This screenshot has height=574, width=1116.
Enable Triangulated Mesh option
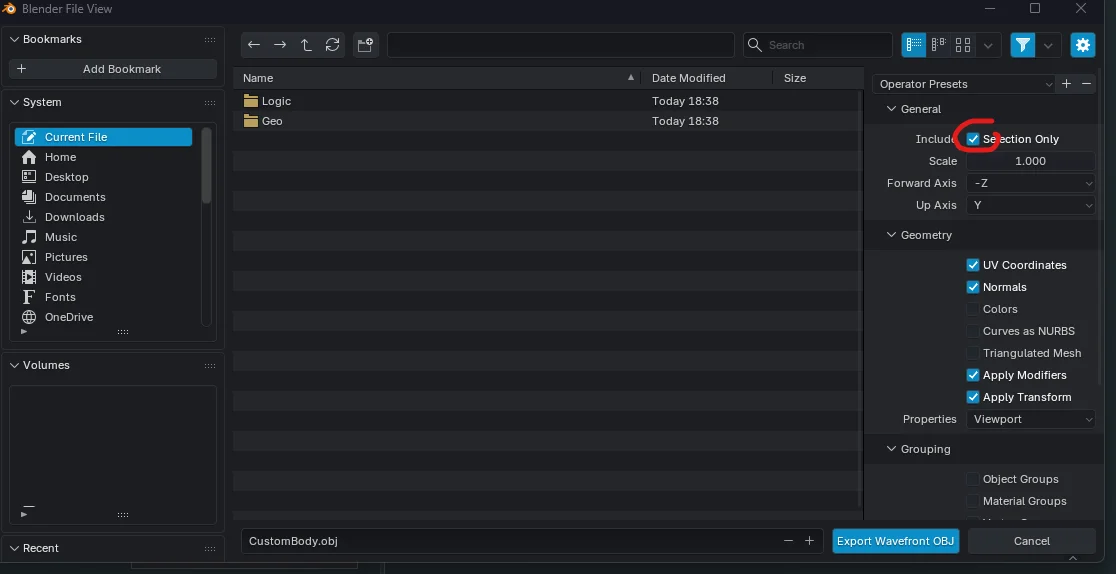point(973,353)
